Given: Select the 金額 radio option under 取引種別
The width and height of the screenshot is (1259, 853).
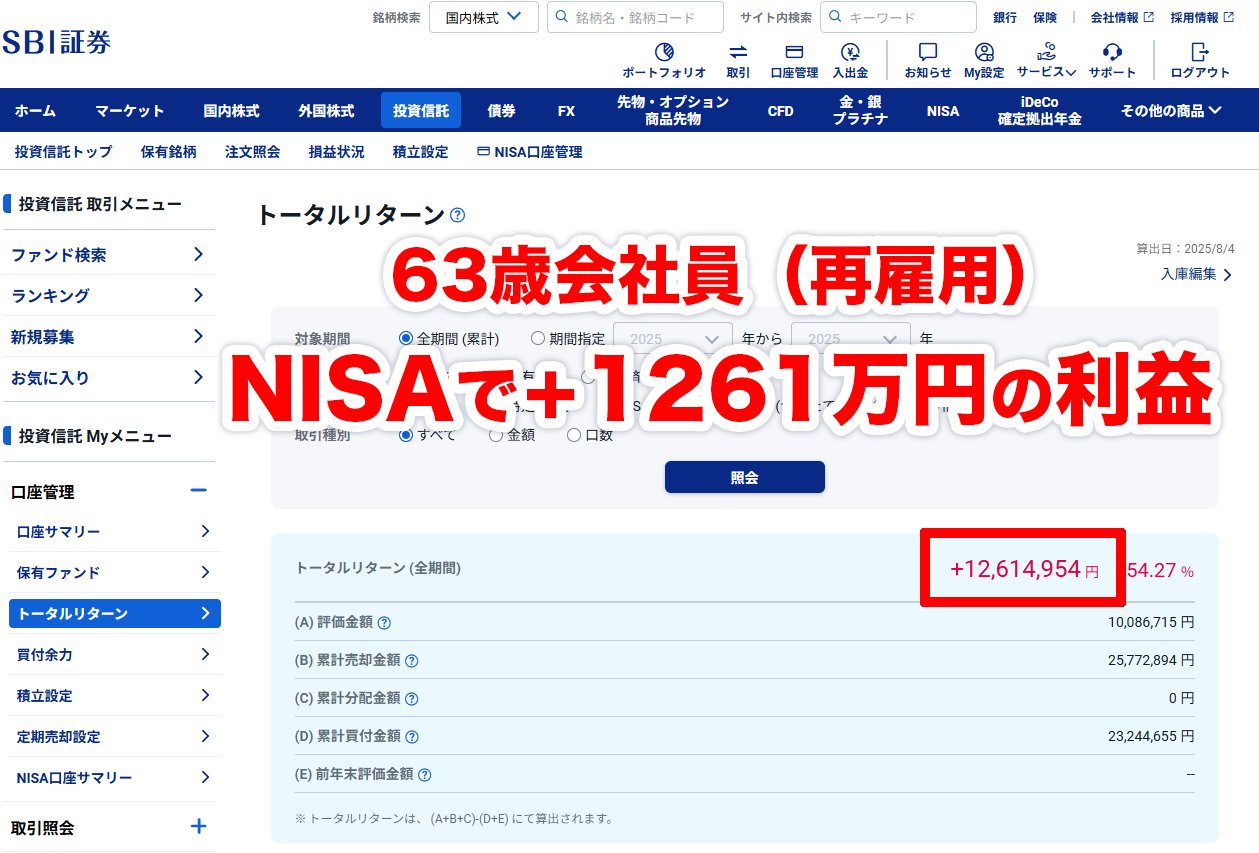Looking at the screenshot, I should (496, 434).
